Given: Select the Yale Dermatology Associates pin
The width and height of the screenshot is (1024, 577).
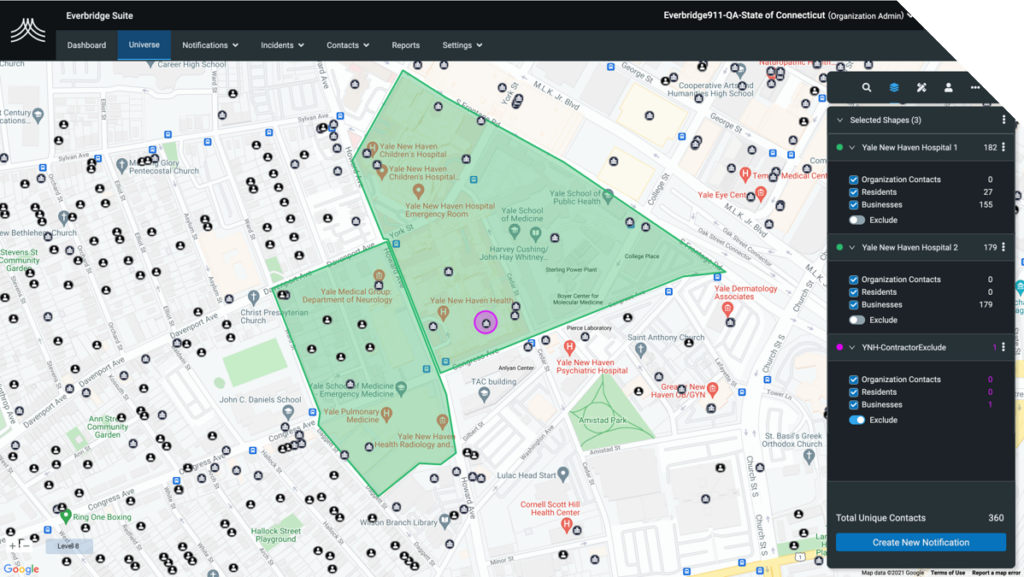Looking at the screenshot, I should coord(728,311).
